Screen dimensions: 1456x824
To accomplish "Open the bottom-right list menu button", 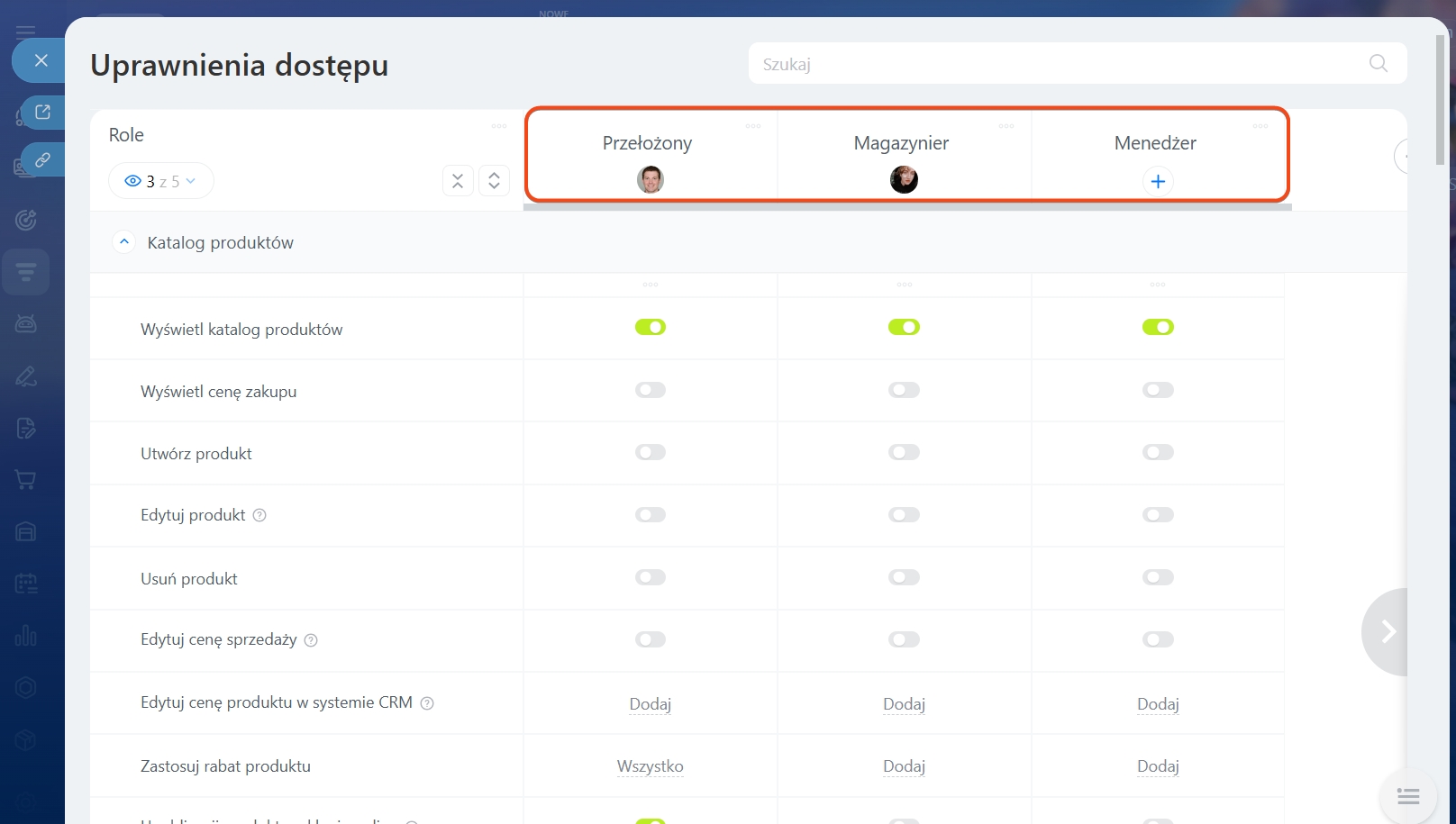I will coord(1407,796).
